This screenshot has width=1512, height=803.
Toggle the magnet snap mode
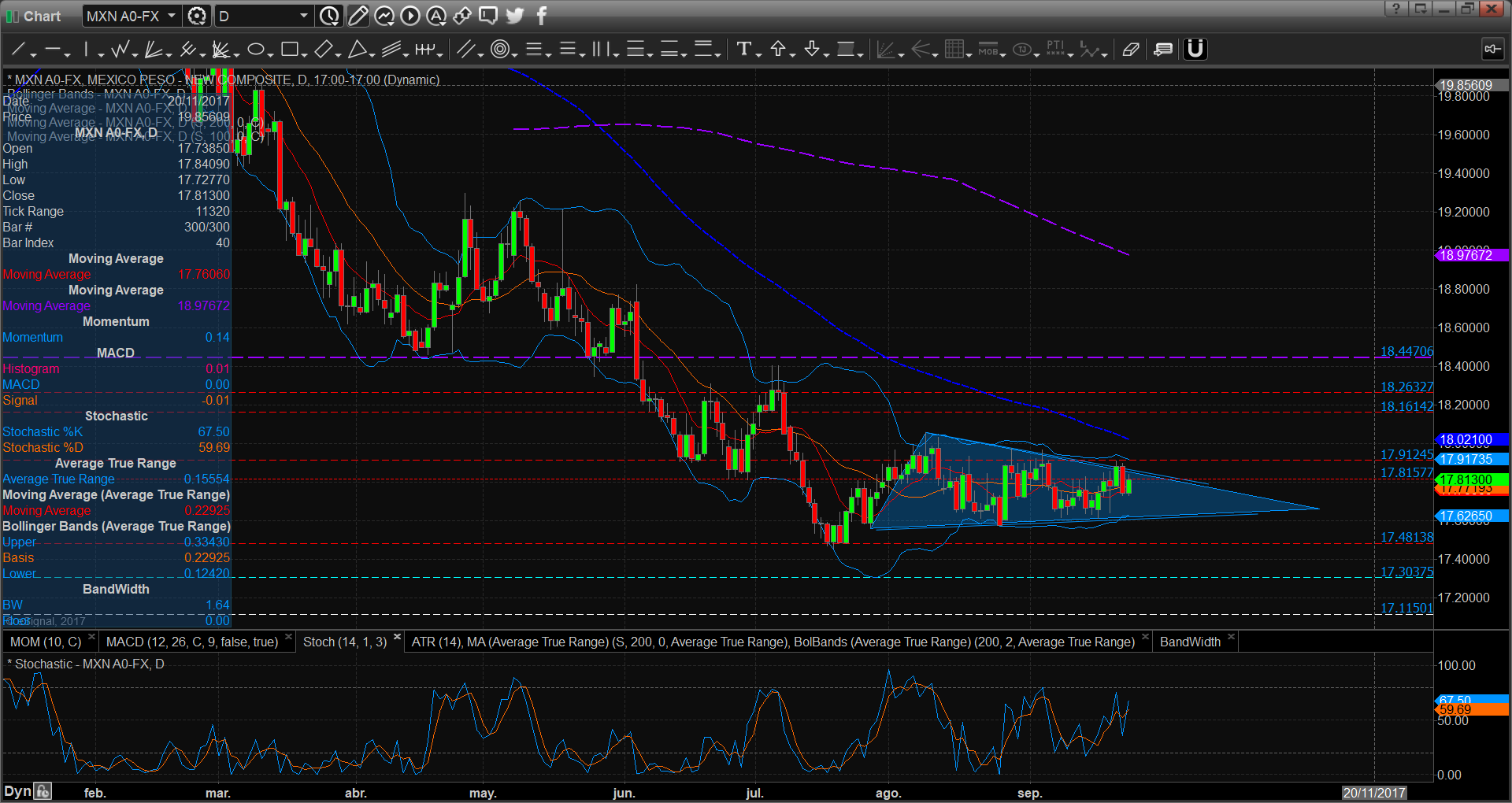[1195, 50]
